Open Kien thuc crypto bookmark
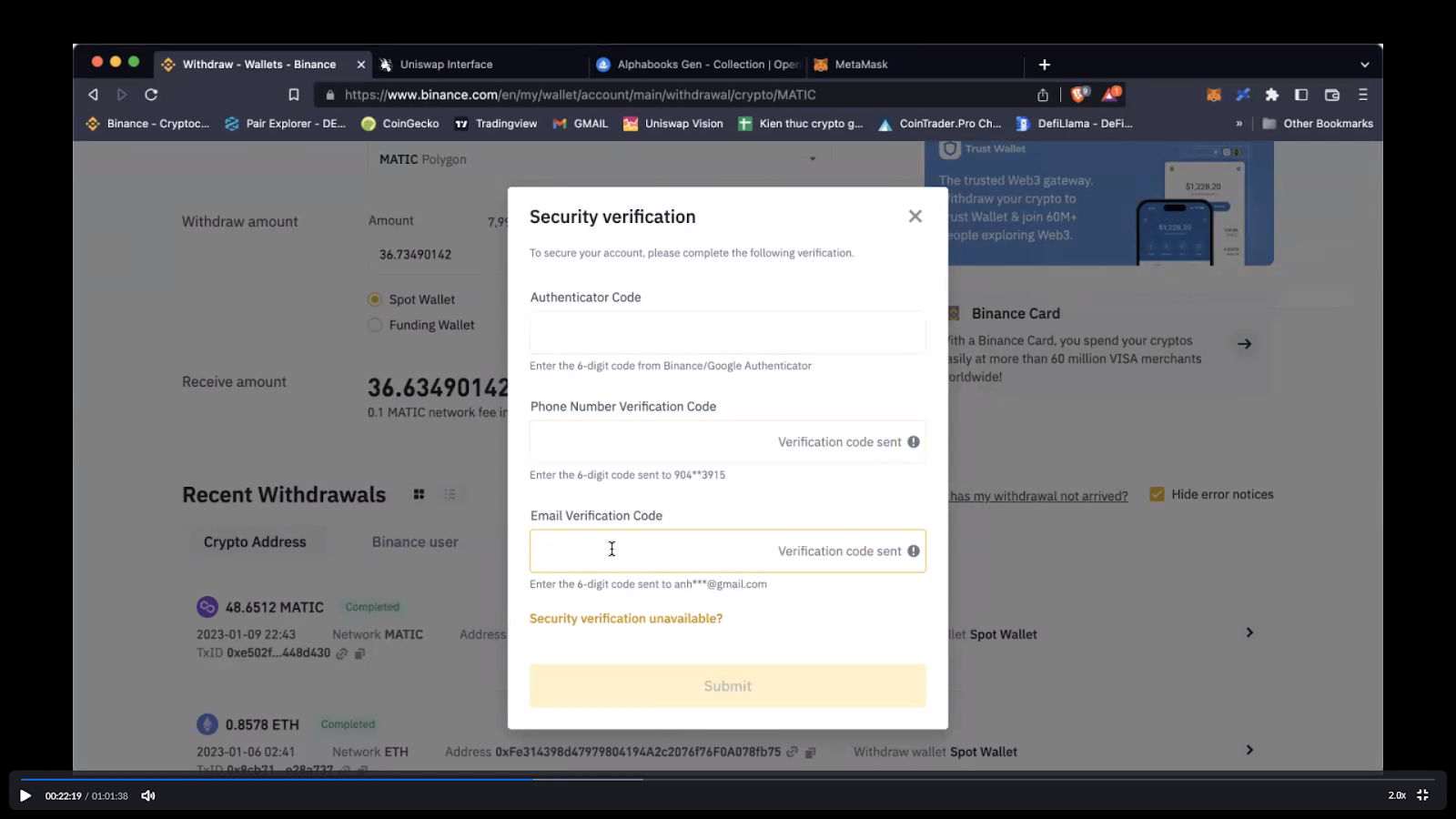Image resolution: width=1456 pixels, height=819 pixels. 801,124
